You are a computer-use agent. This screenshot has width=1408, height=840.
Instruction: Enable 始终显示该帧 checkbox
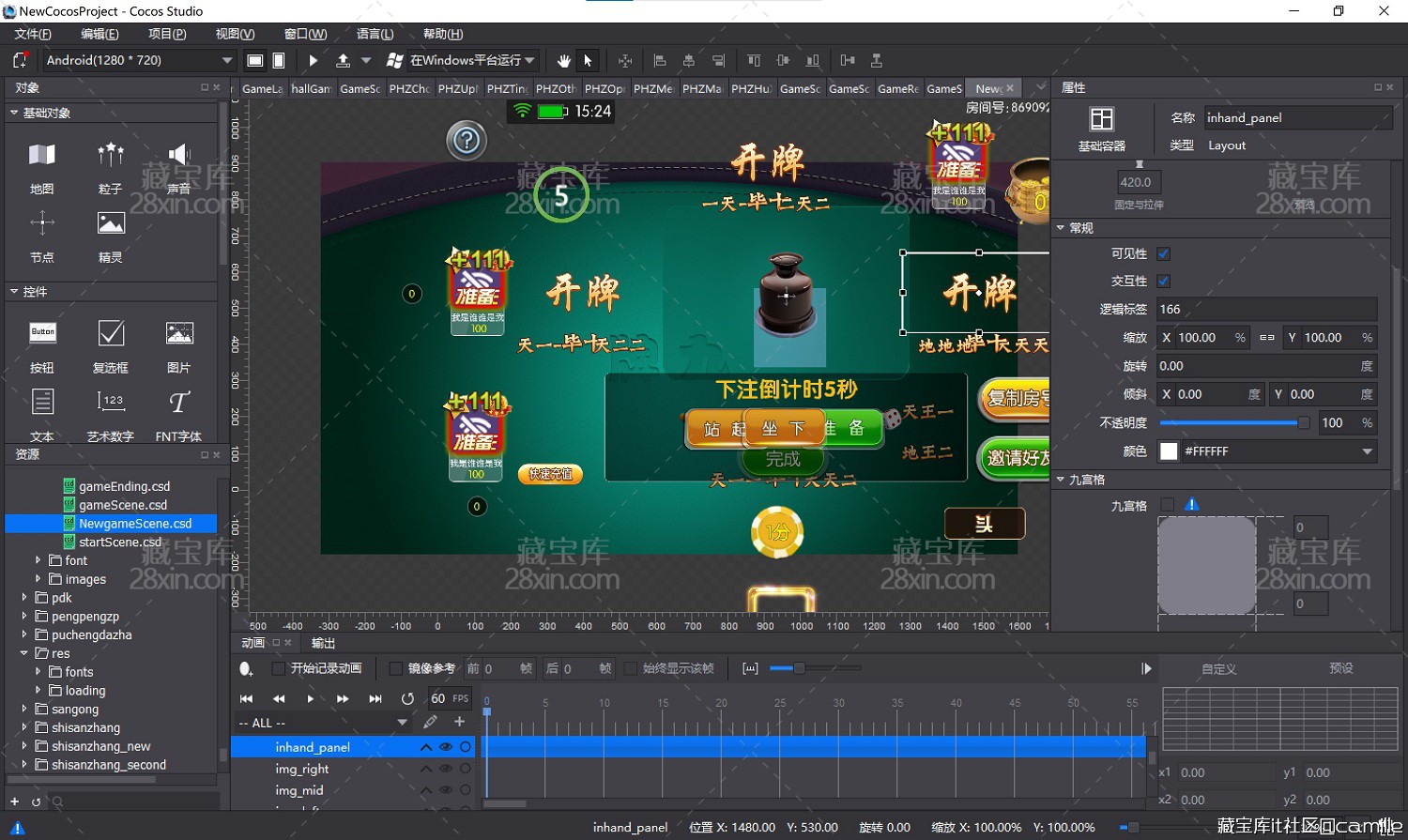pos(631,668)
